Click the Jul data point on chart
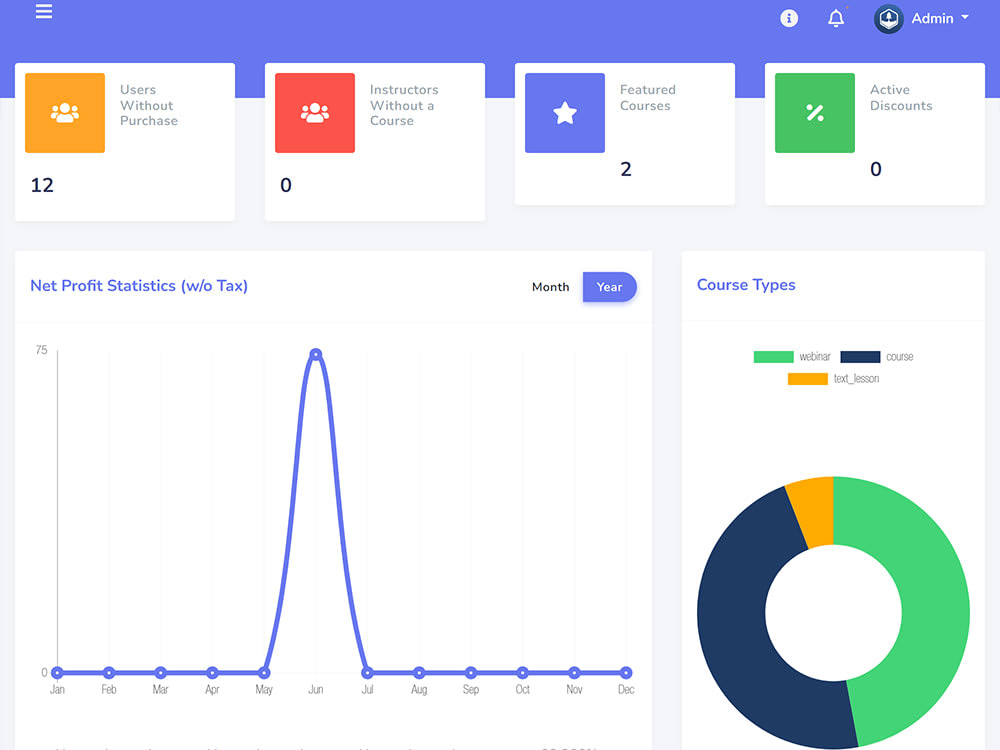 tap(367, 672)
